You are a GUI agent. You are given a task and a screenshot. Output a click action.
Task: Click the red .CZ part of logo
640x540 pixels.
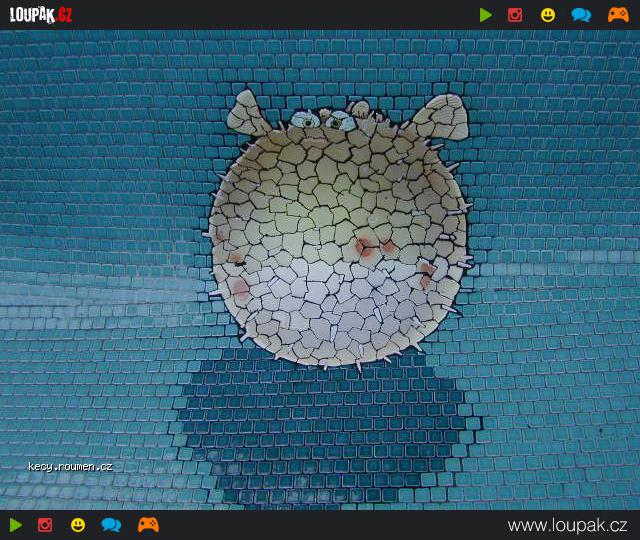click(x=64, y=16)
